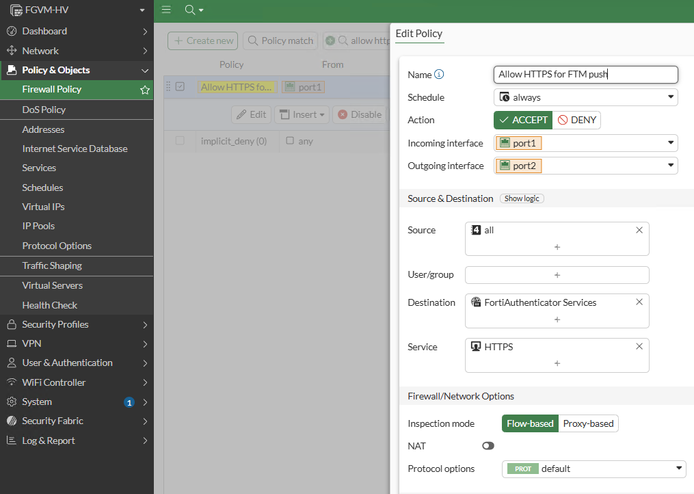
Task: Click the hamburger menu icon in top bar
Action: pyautogui.click(x=166, y=9)
